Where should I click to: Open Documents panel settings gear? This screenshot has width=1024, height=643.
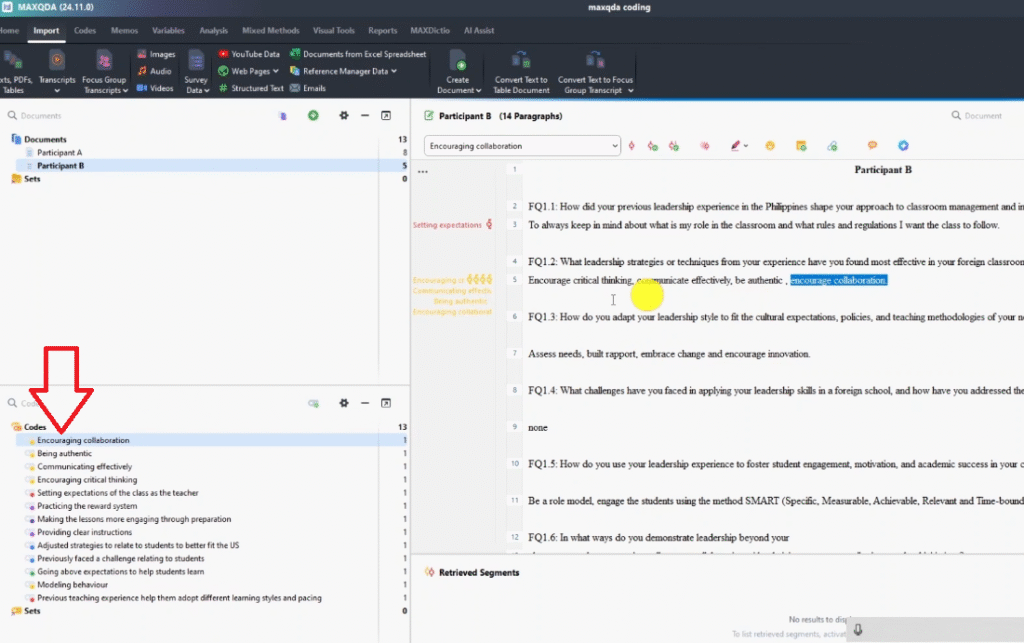pyautogui.click(x=343, y=116)
